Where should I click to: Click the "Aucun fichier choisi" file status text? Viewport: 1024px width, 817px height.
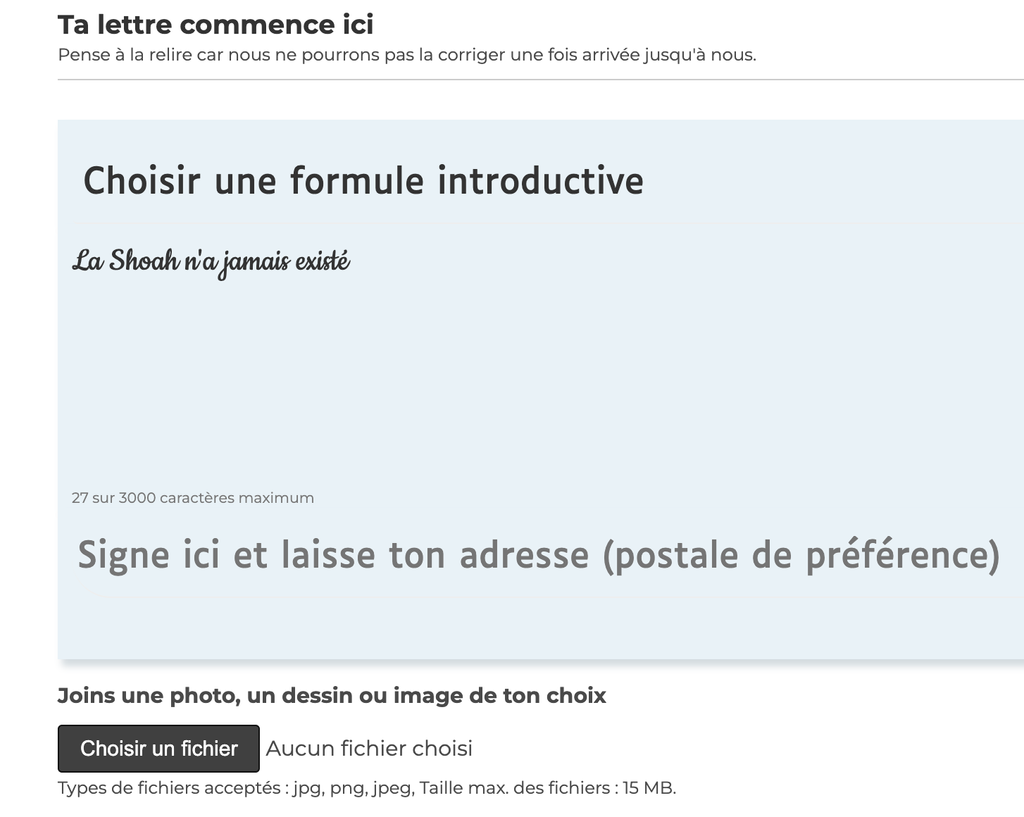click(369, 748)
